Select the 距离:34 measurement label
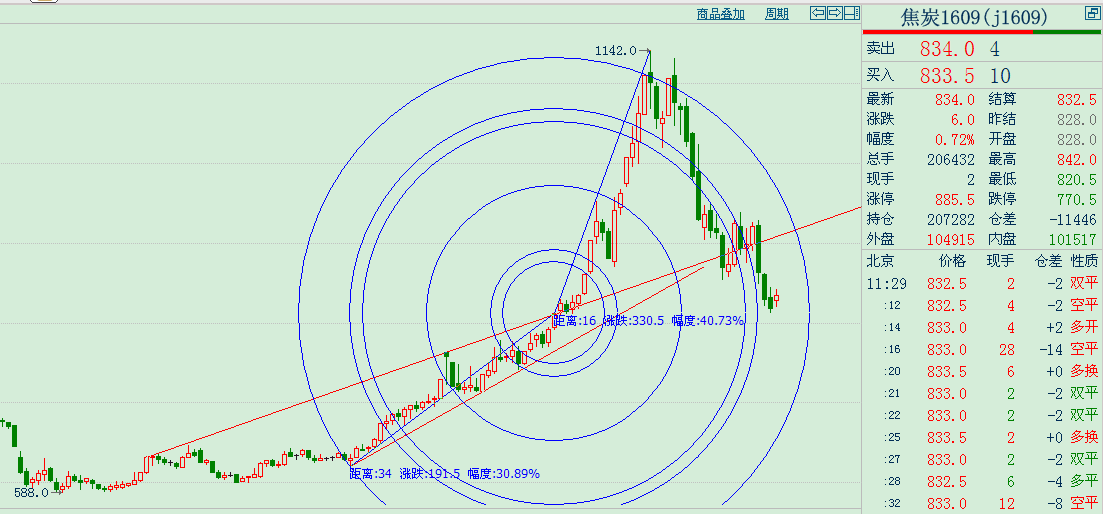 [x=370, y=473]
